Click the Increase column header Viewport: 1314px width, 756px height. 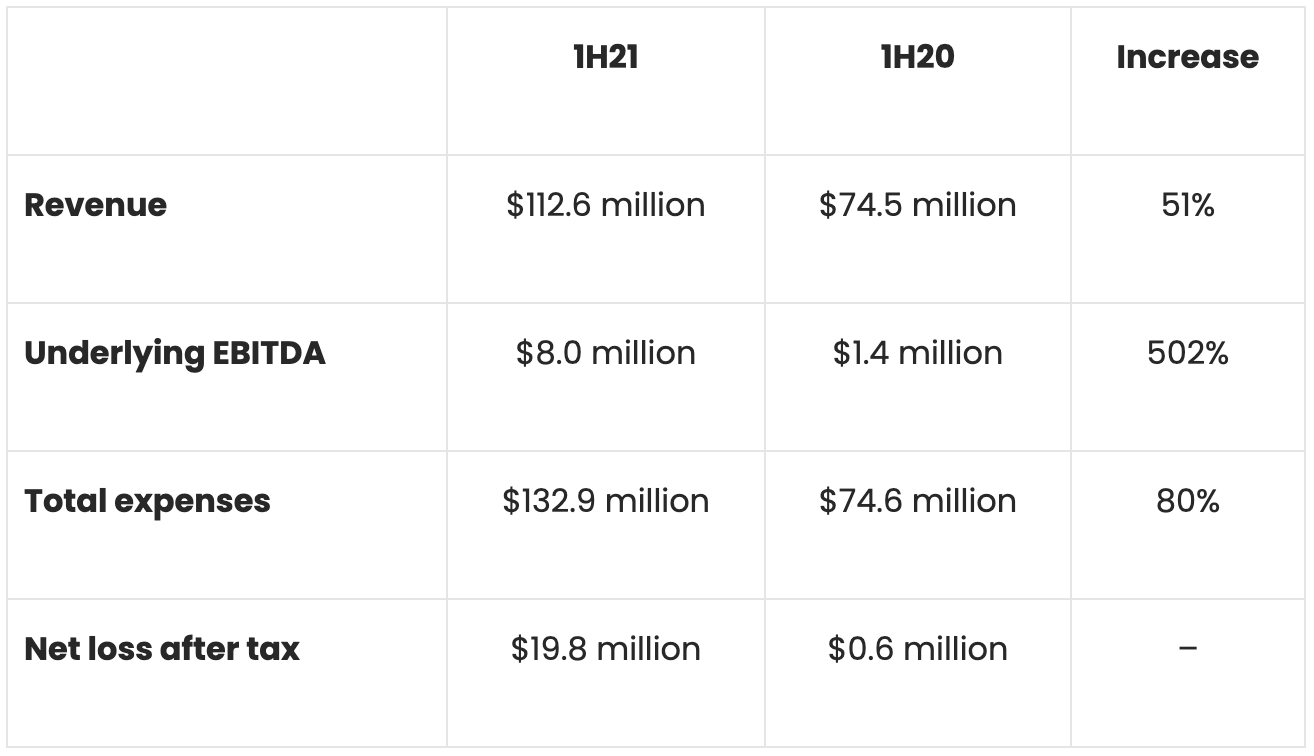(1187, 57)
